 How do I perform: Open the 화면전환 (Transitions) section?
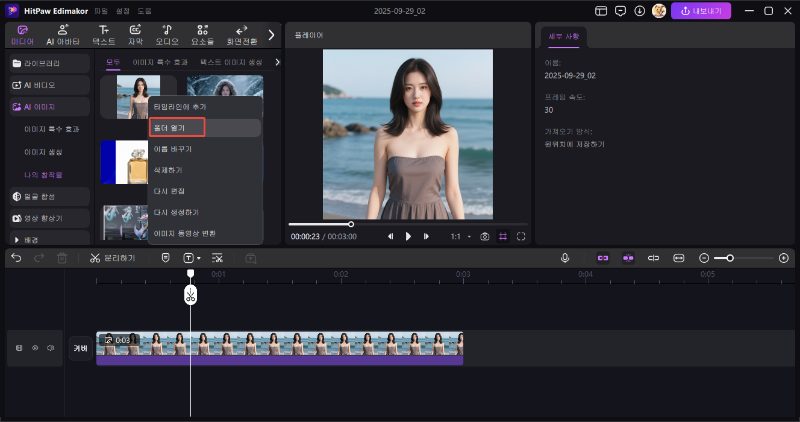click(x=242, y=35)
